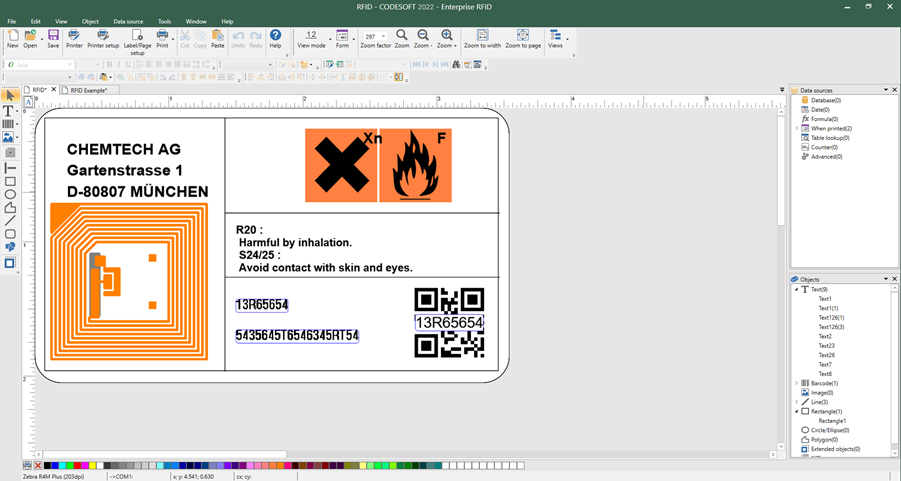Close the RFID document tab
901x481 pixels.
53,90
